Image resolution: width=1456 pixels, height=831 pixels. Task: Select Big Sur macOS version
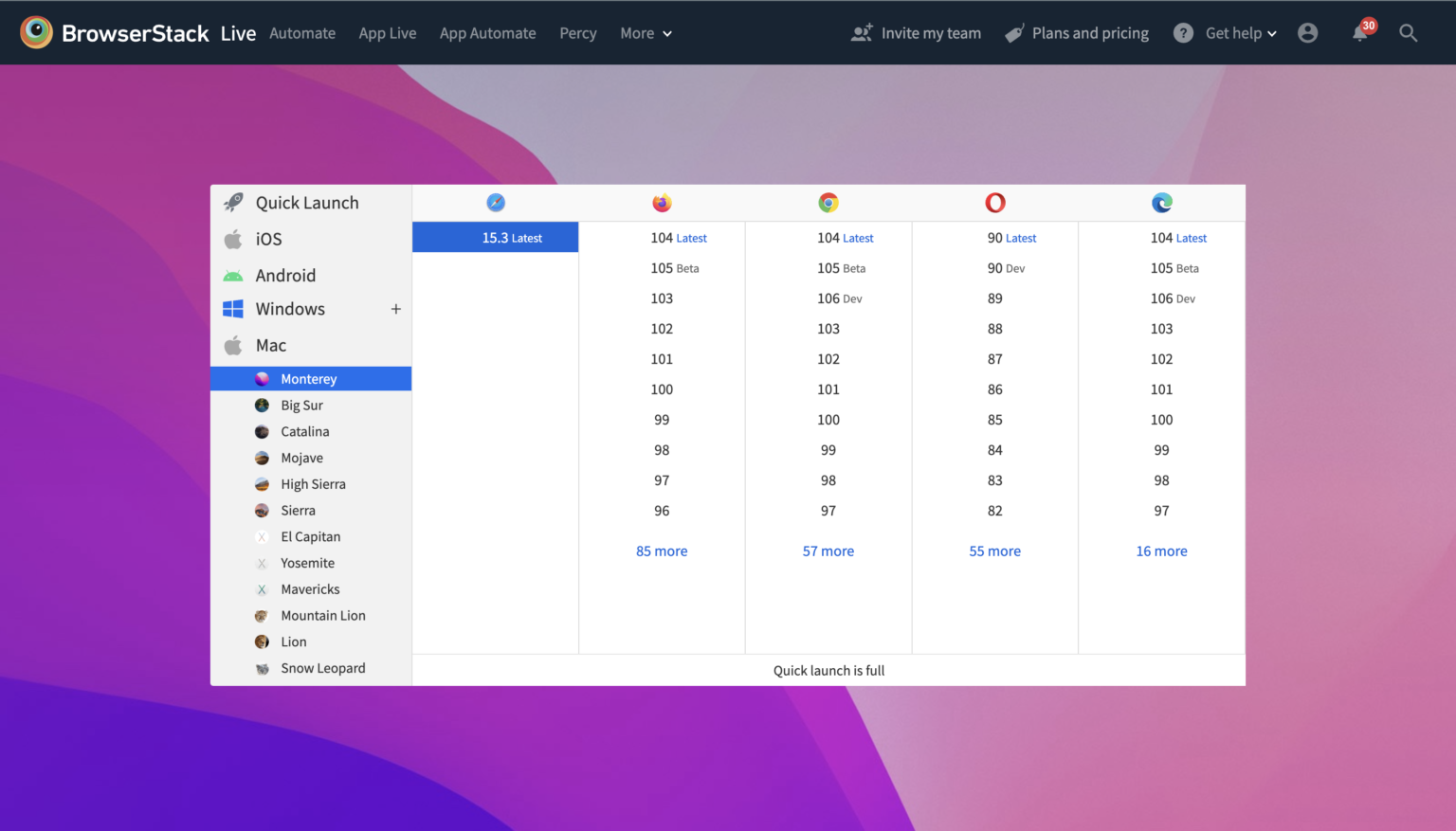point(301,406)
